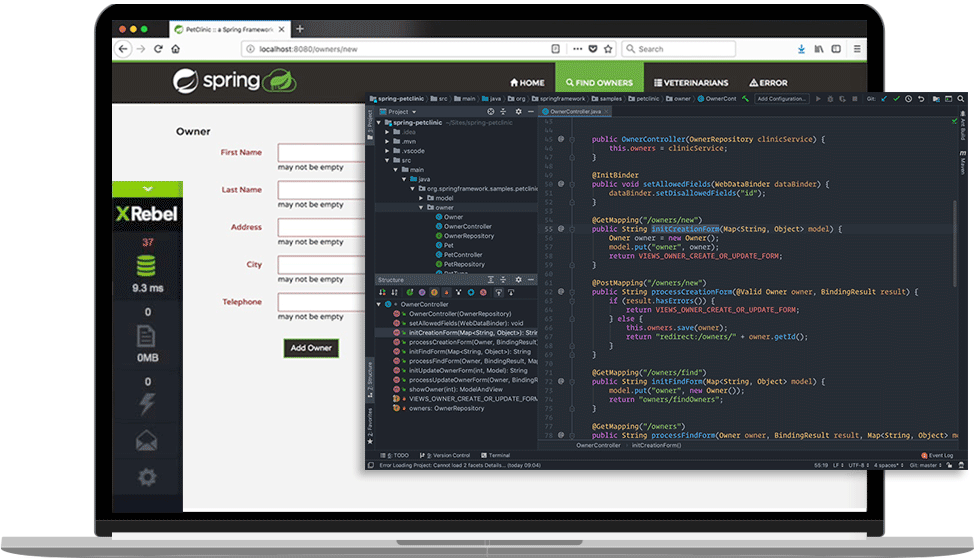Click the Git commit checkmark icon
Viewport: 975px width, 558px height.
897,99
